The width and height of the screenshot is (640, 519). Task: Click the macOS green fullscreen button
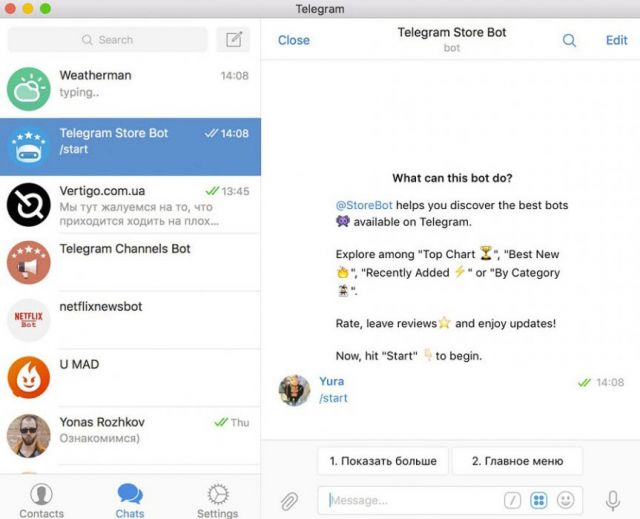(45, 9)
